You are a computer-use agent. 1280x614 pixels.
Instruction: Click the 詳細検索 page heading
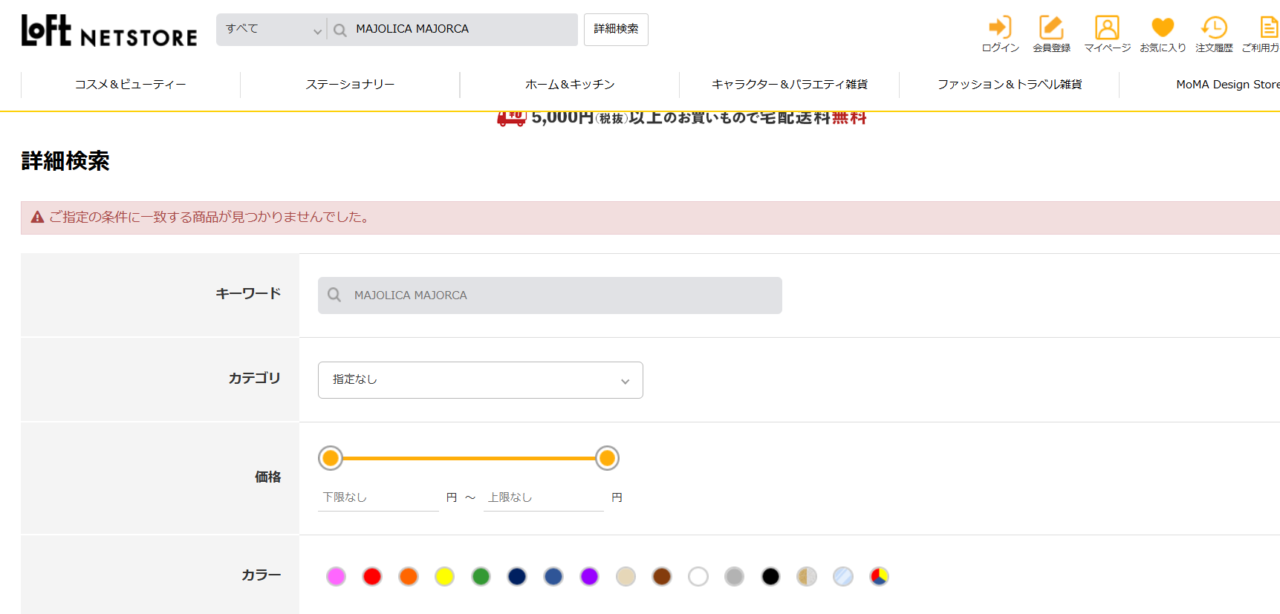[65, 161]
